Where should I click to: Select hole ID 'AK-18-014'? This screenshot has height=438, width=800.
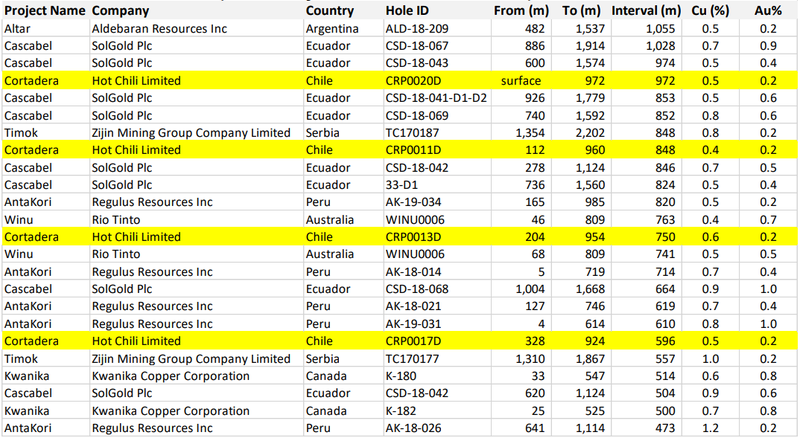[x=413, y=272]
